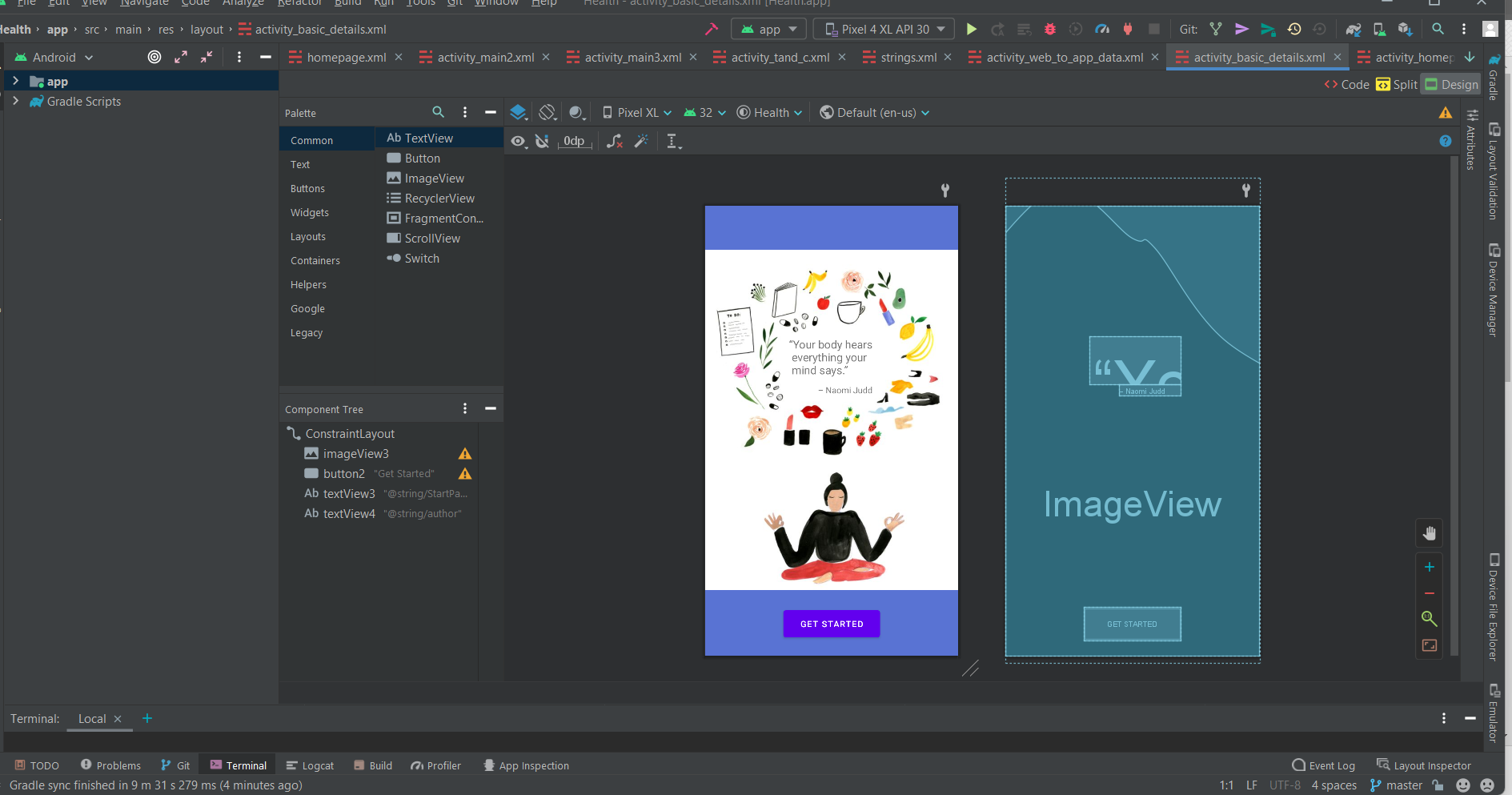
Task: Toggle Pan screen hand tool
Action: tap(1429, 533)
